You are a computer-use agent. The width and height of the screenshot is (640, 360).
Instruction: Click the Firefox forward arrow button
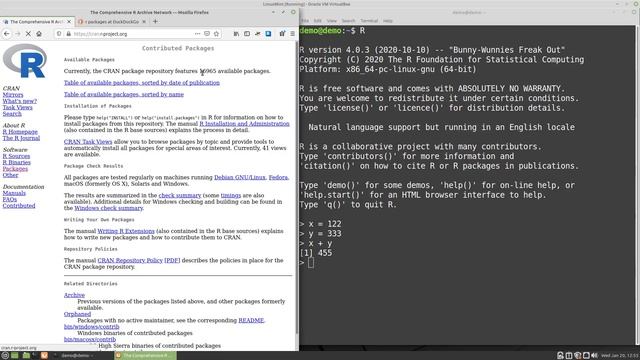(x=18, y=34)
